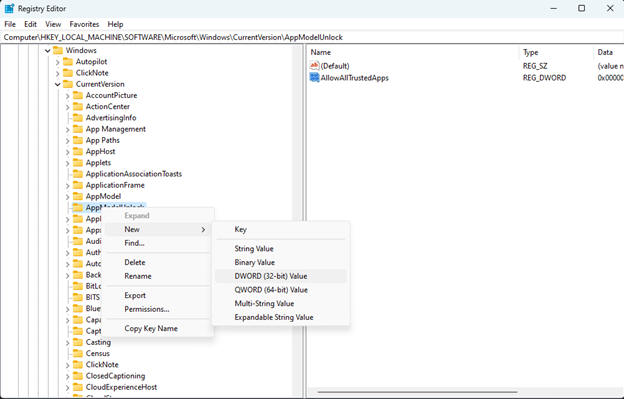
Task: Collapse the CurrentVersion tree node
Action: (57, 84)
